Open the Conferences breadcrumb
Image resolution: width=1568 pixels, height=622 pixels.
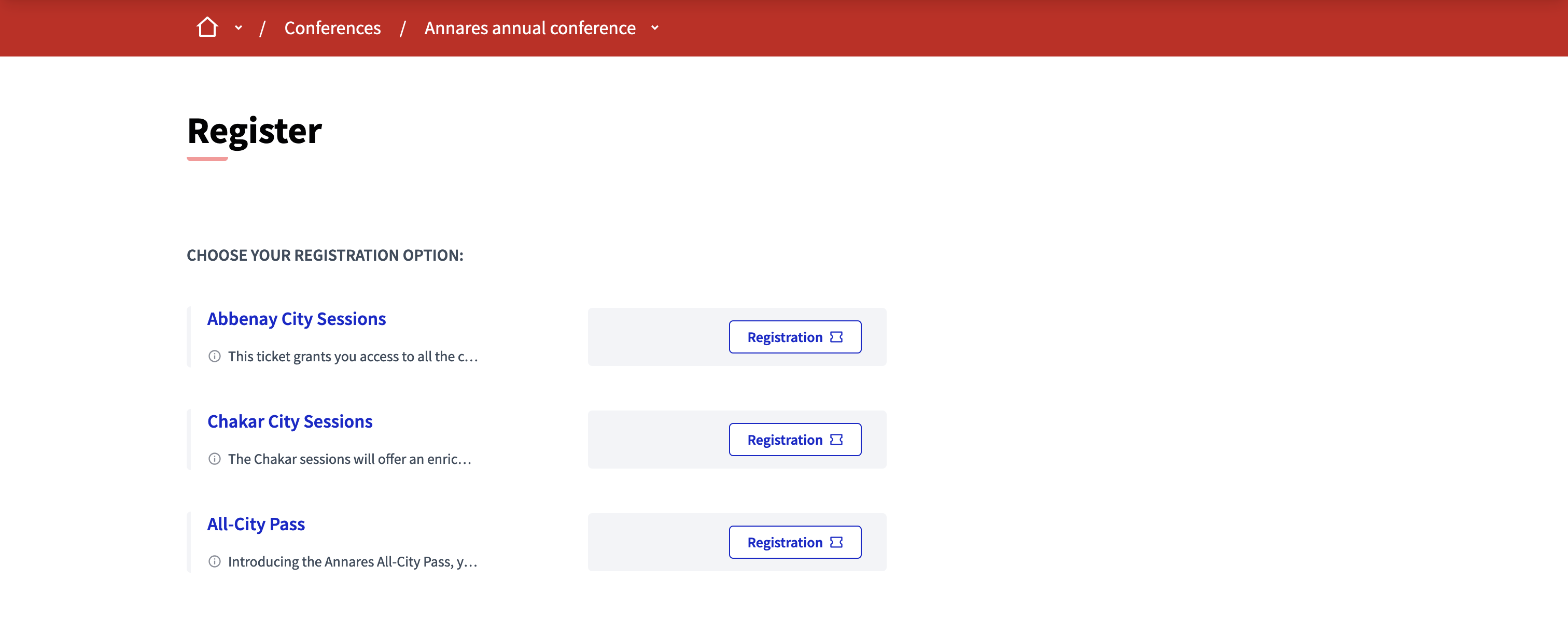pos(333,27)
